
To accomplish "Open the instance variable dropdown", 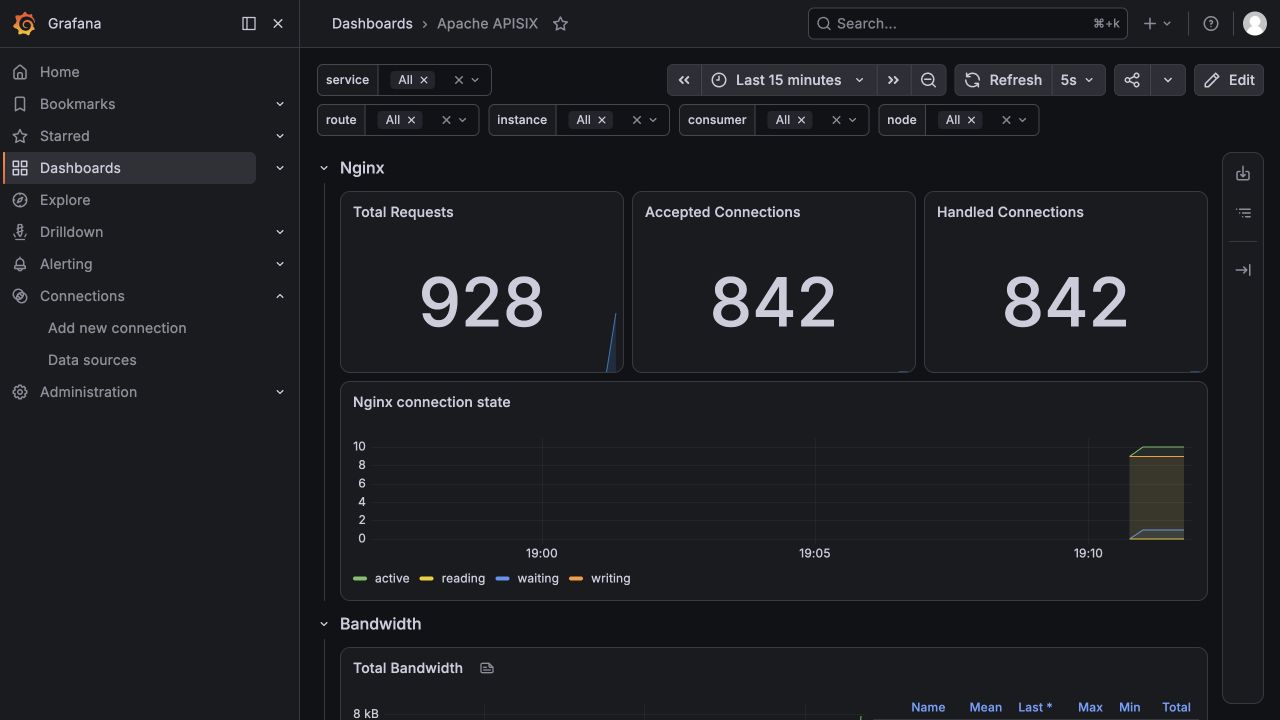I will (653, 120).
